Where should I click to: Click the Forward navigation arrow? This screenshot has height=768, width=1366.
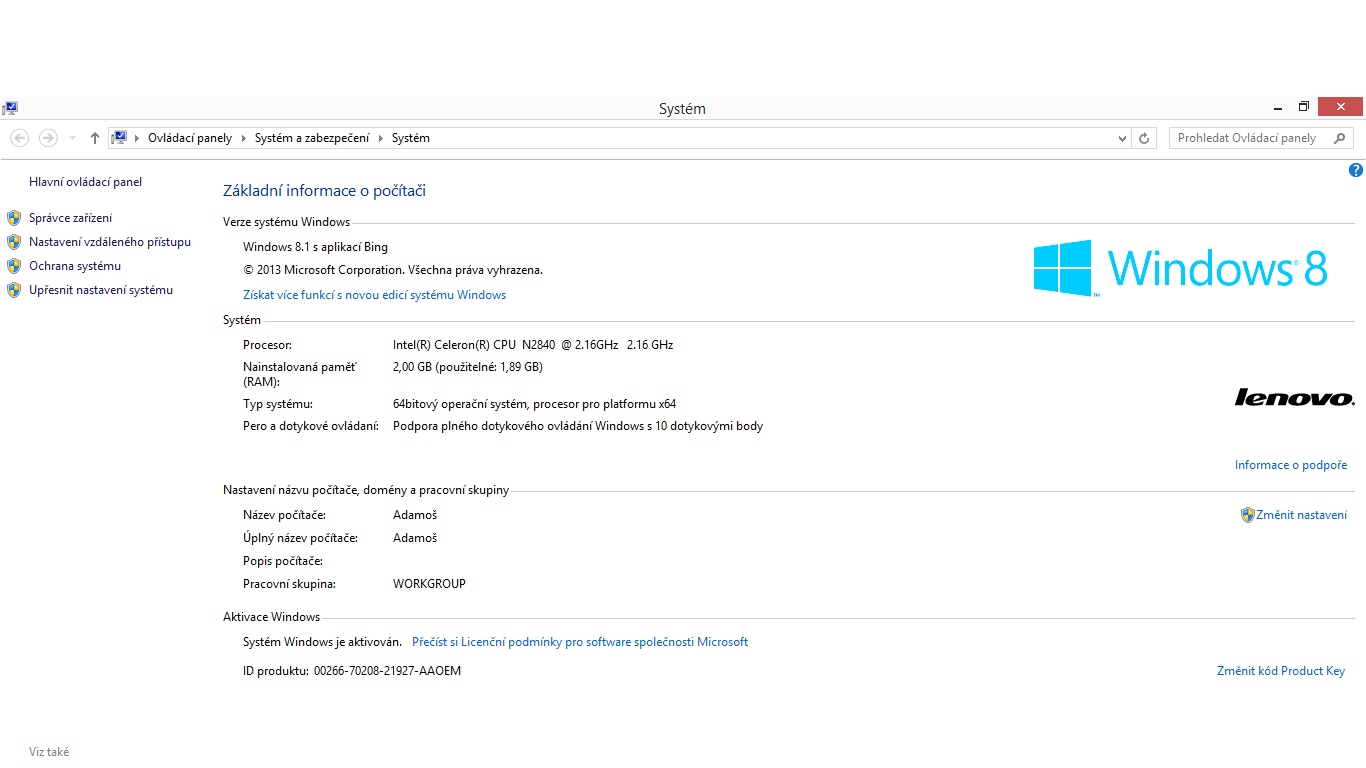tap(48, 138)
